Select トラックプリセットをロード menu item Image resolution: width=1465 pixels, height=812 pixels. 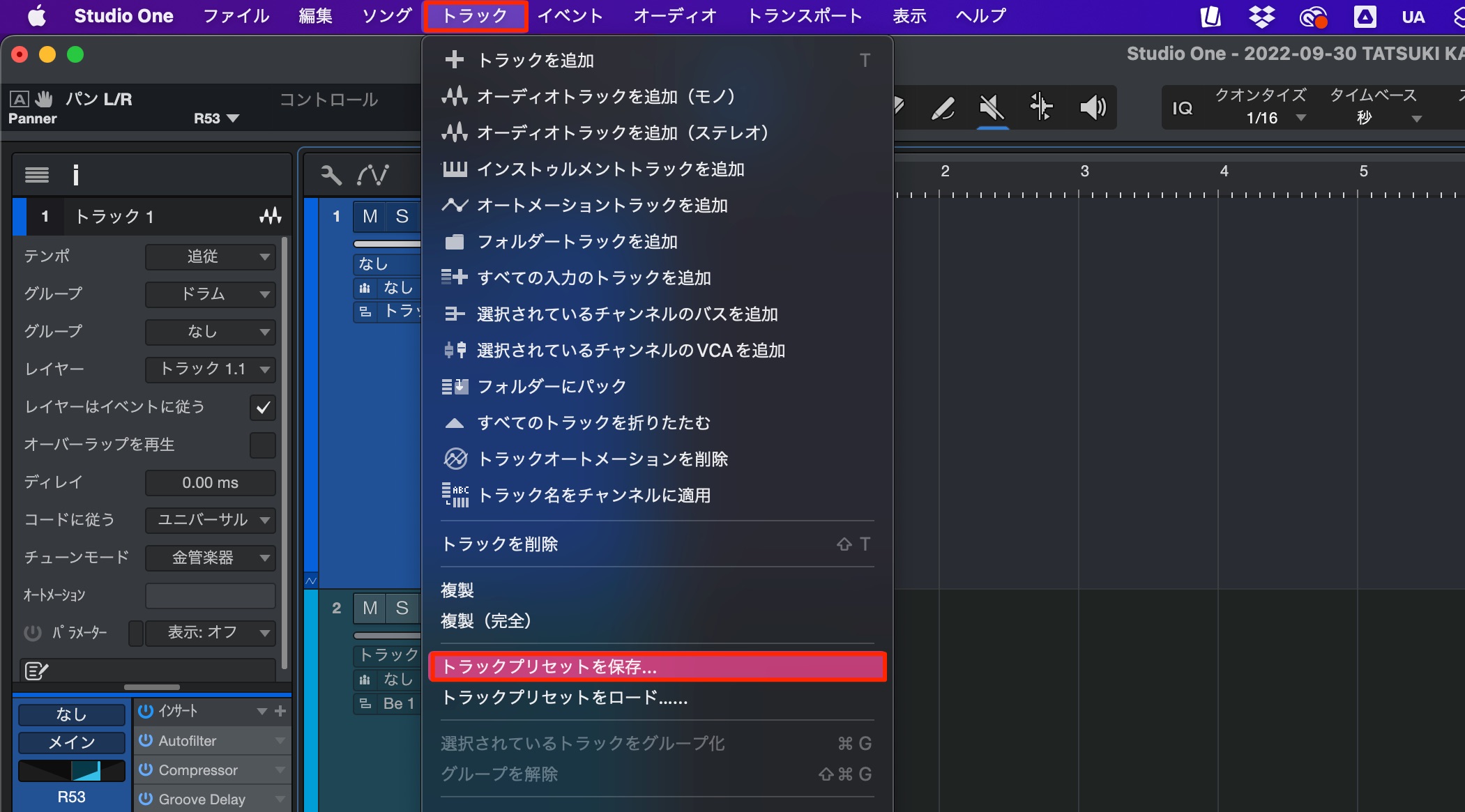click(x=658, y=698)
